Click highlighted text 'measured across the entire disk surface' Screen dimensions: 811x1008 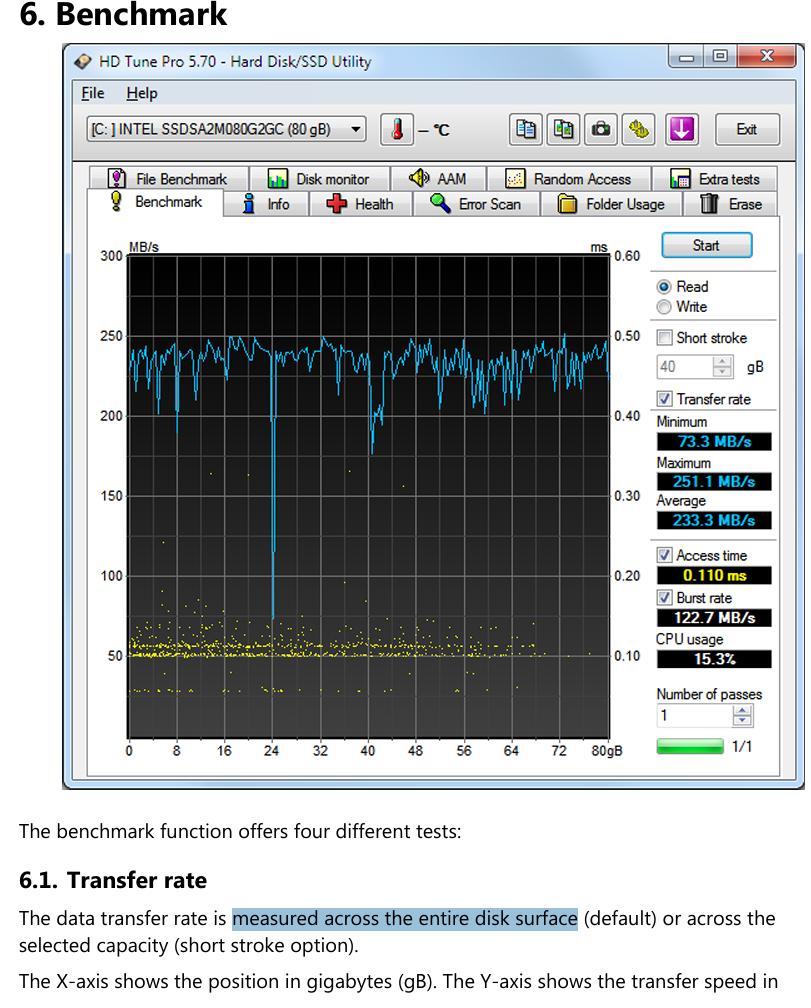click(x=405, y=919)
